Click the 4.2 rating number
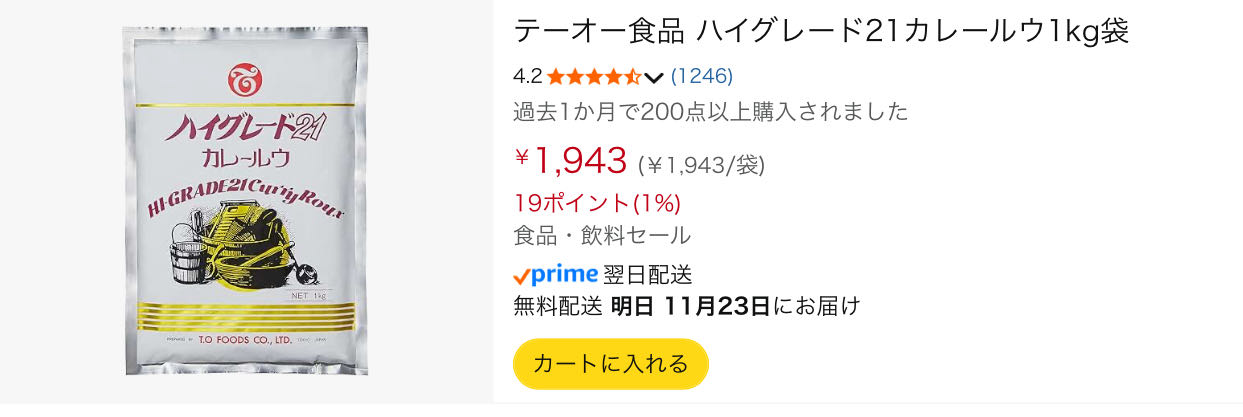The width and height of the screenshot is (1243, 417). tap(526, 76)
